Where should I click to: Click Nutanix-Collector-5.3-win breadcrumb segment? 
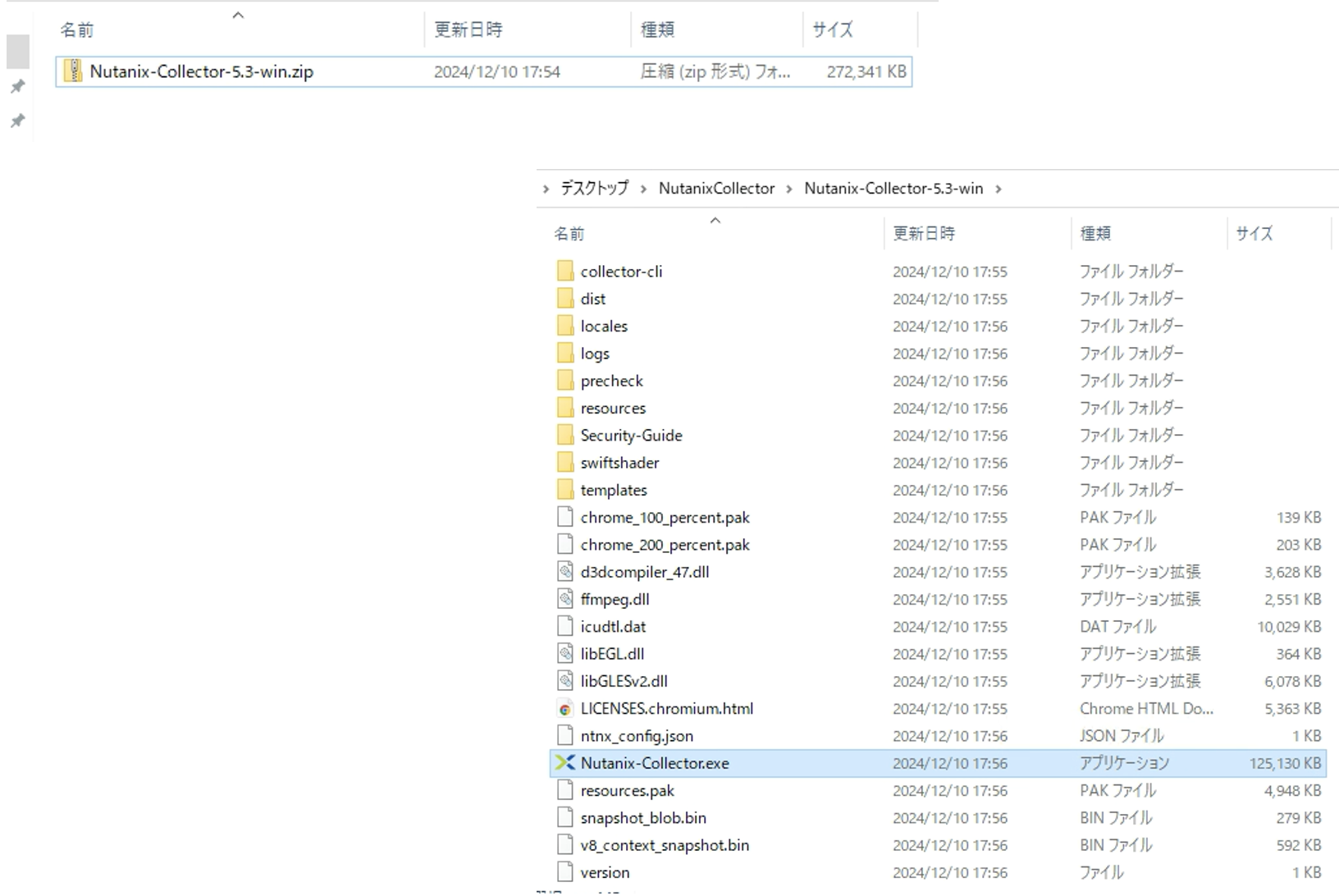[x=893, y=188]
